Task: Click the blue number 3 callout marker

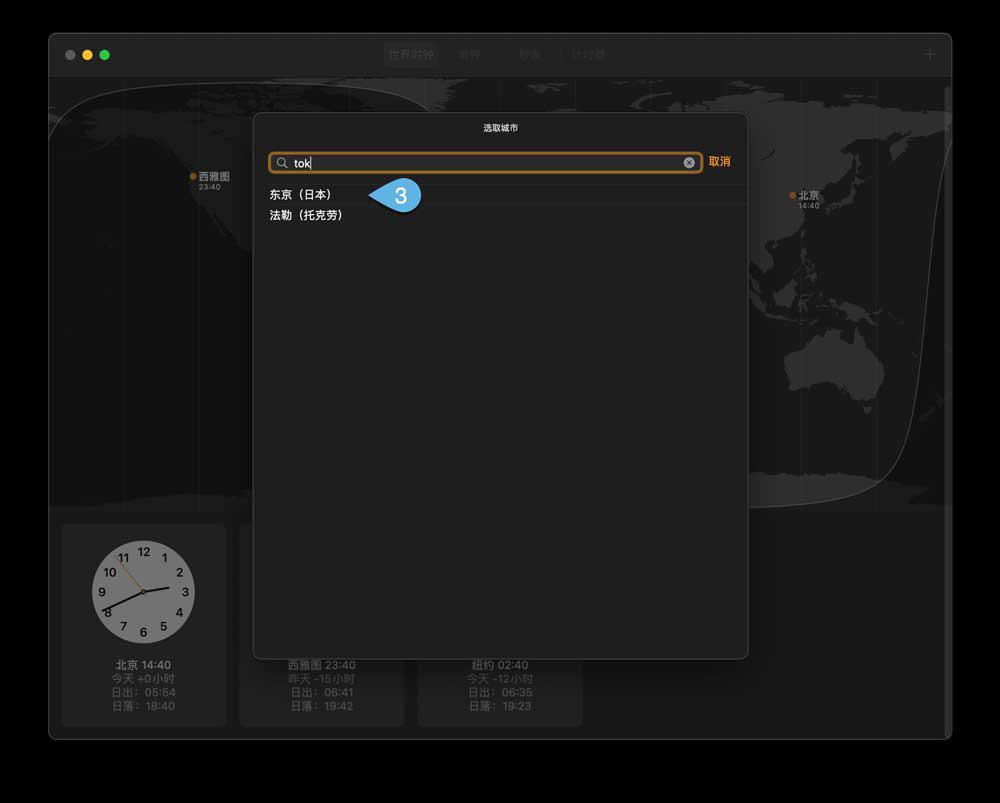Action: [398, 196]
